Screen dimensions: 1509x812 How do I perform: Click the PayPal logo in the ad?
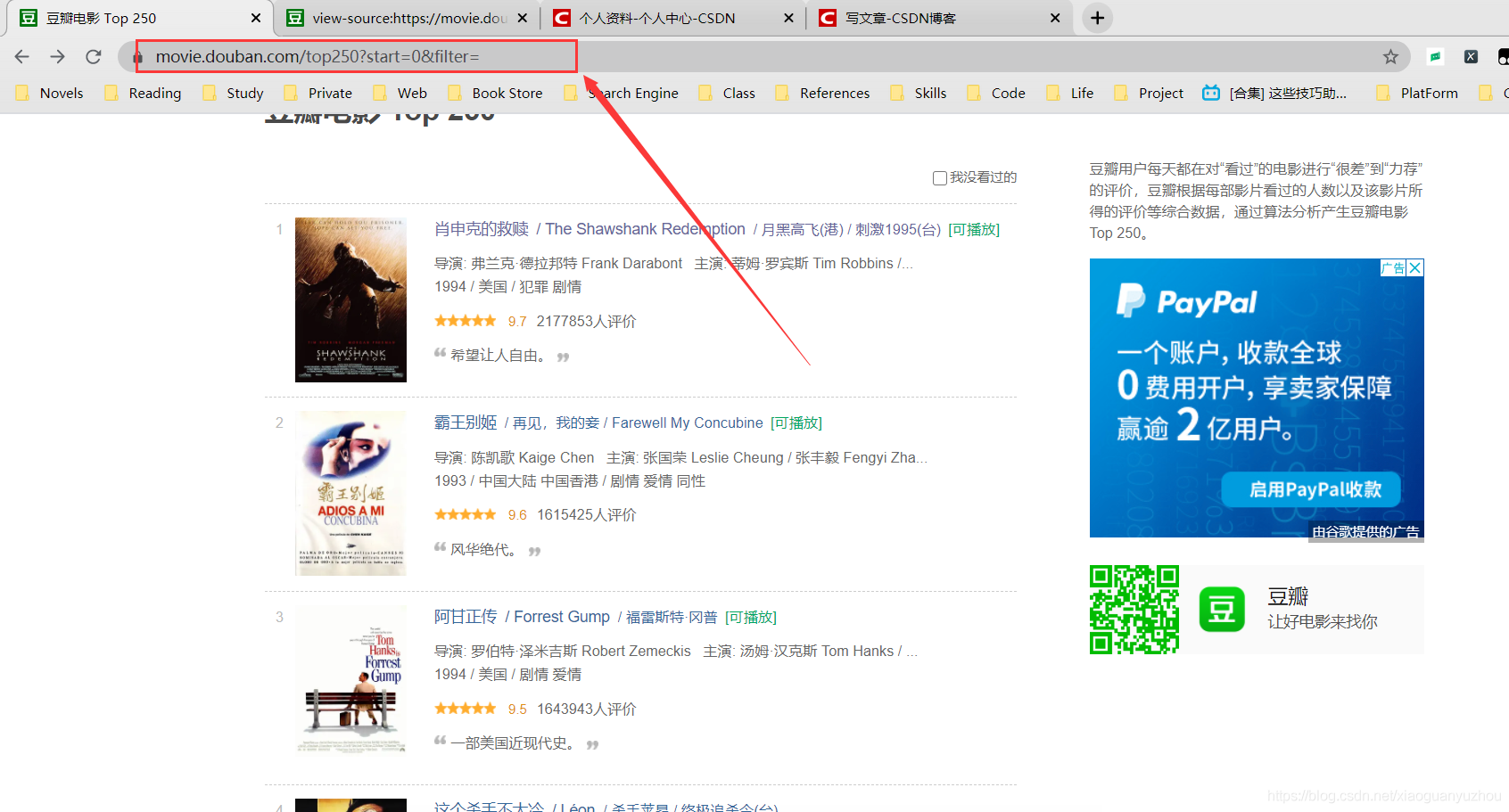pyautogui.click(x=1187, y=301)
